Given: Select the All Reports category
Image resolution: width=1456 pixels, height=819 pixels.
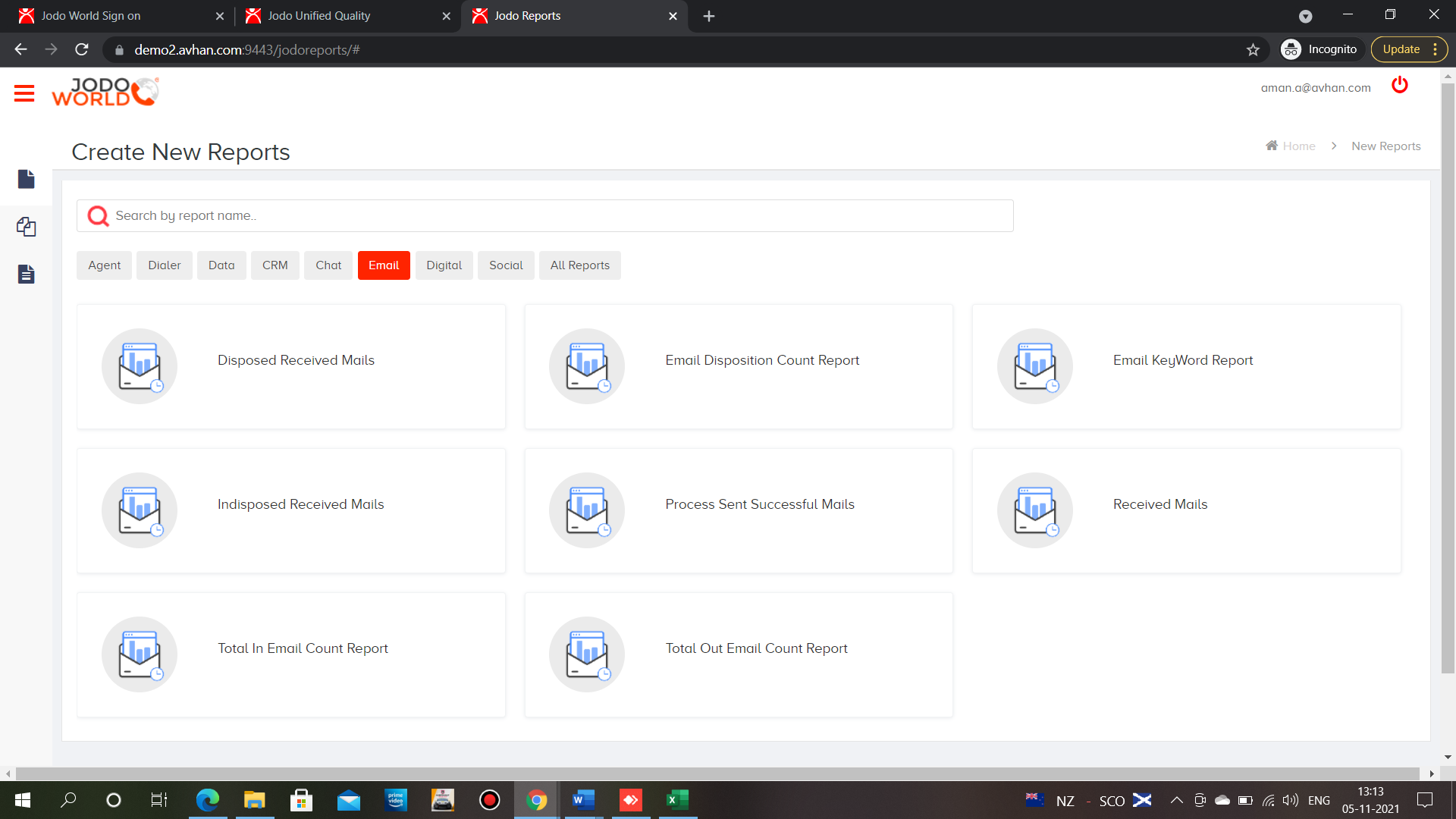Looking at the screenshot, I should [x=579, y=265].
